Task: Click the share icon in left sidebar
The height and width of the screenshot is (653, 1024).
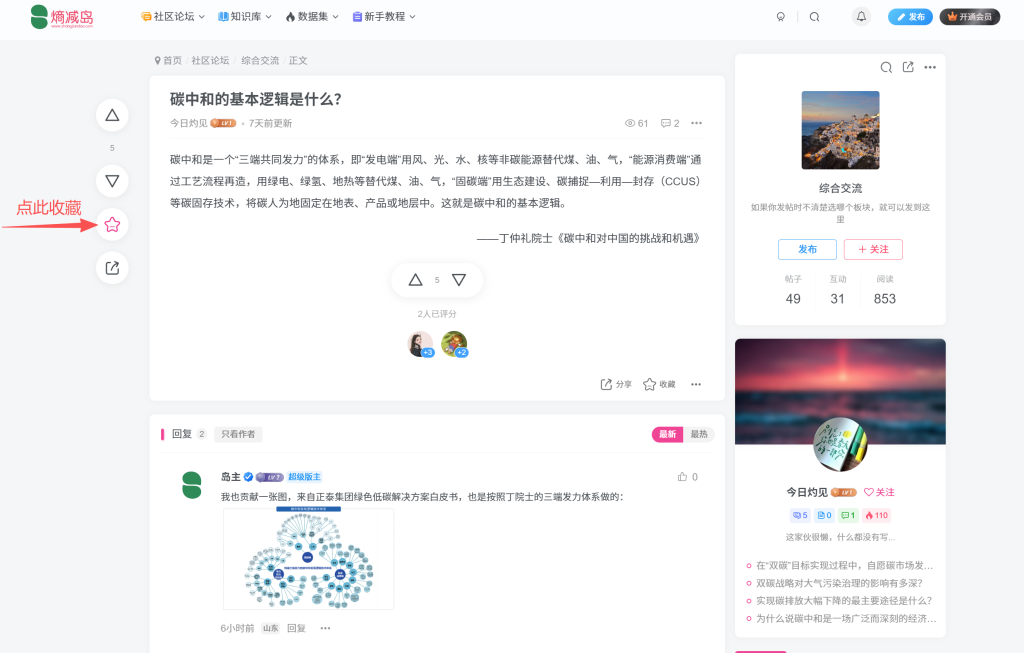Action: point(112,268)
